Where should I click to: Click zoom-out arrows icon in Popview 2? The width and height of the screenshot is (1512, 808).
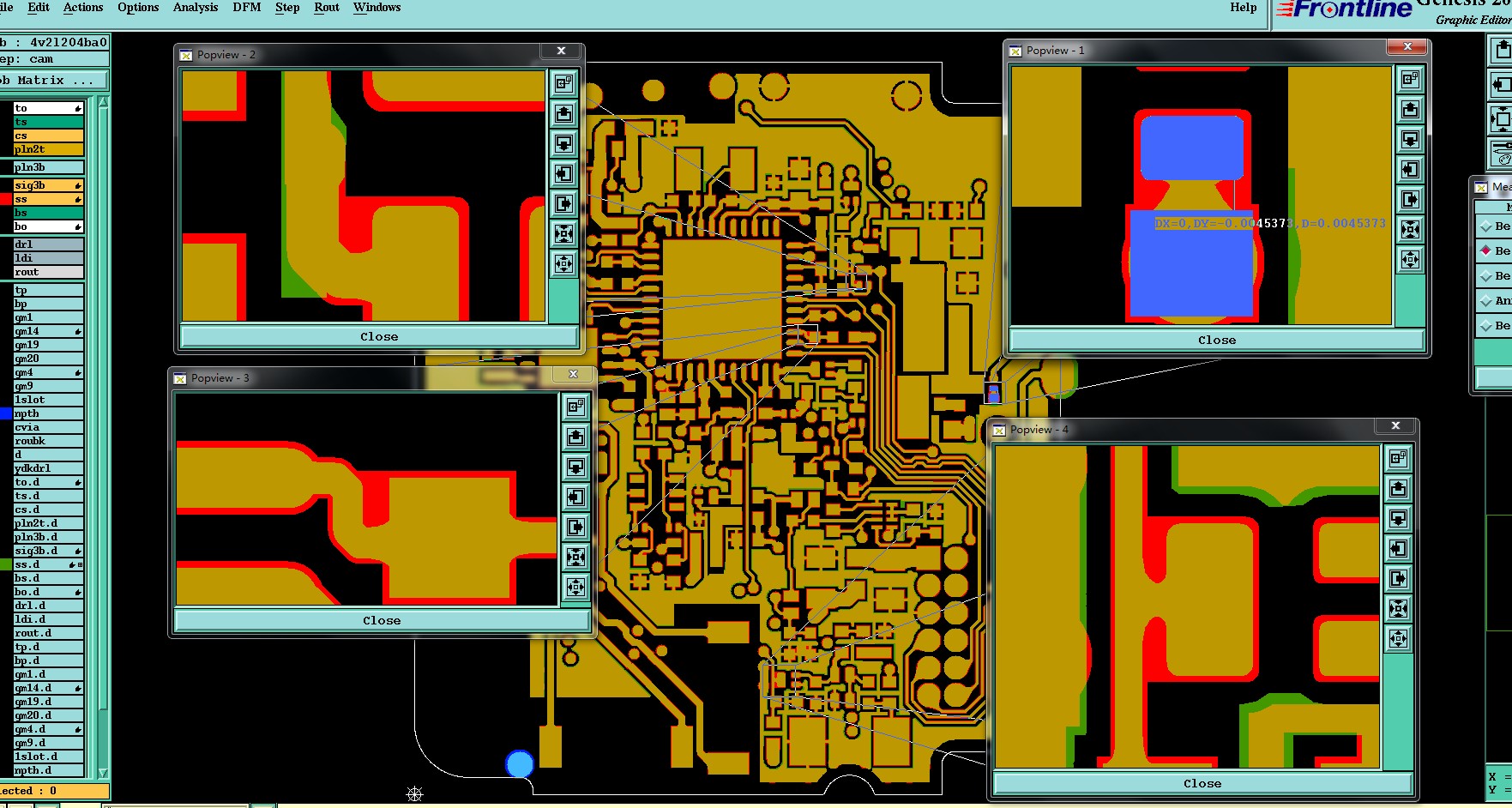563,263
